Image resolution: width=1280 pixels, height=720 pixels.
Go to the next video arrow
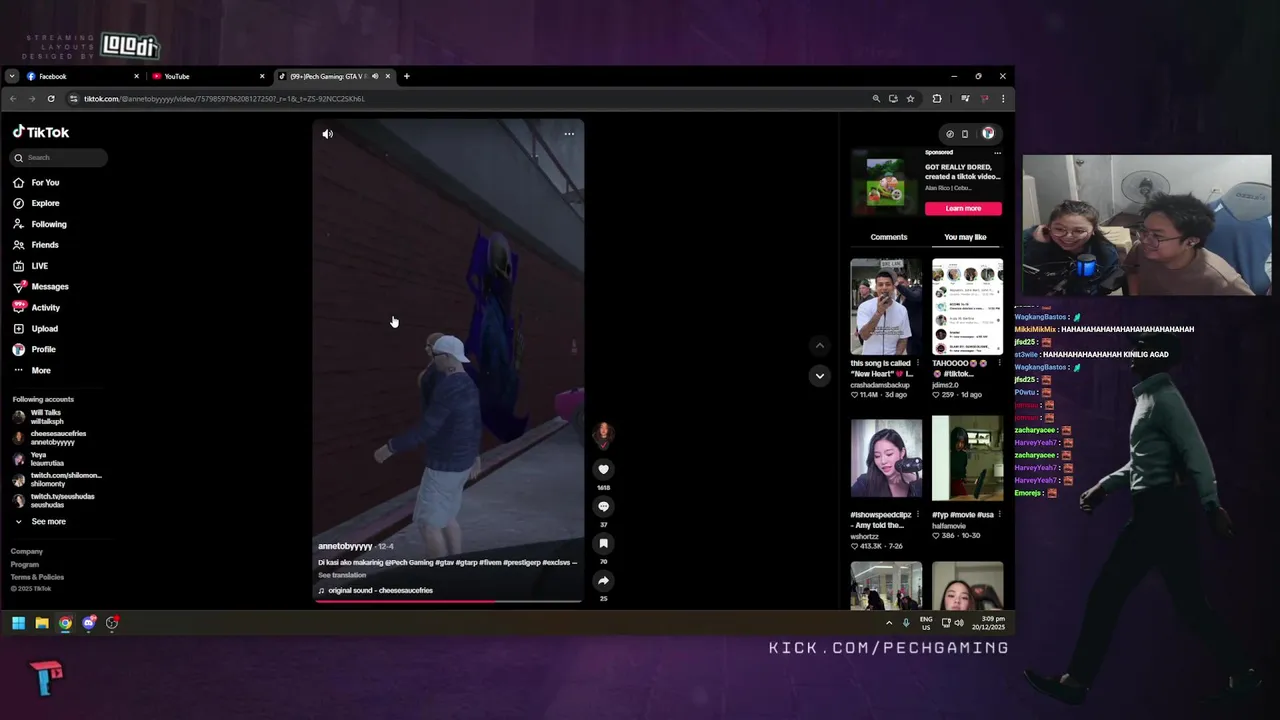819,376
